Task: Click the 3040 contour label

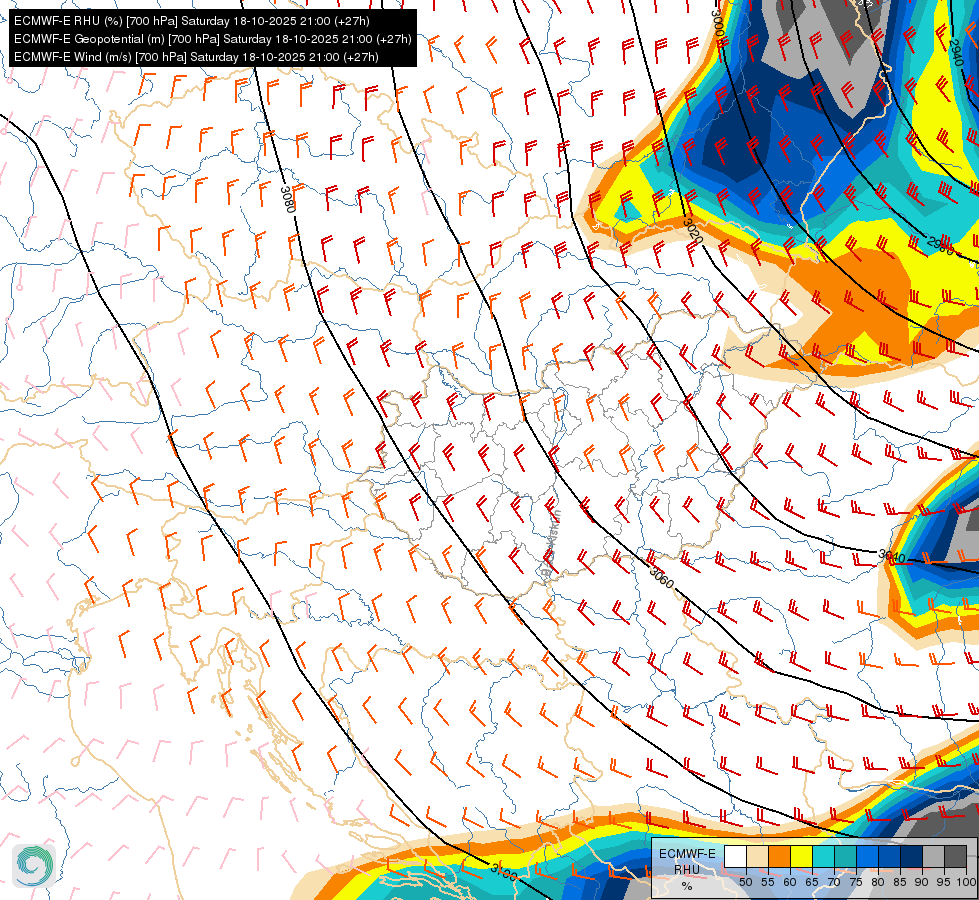Action: (892, 555)
